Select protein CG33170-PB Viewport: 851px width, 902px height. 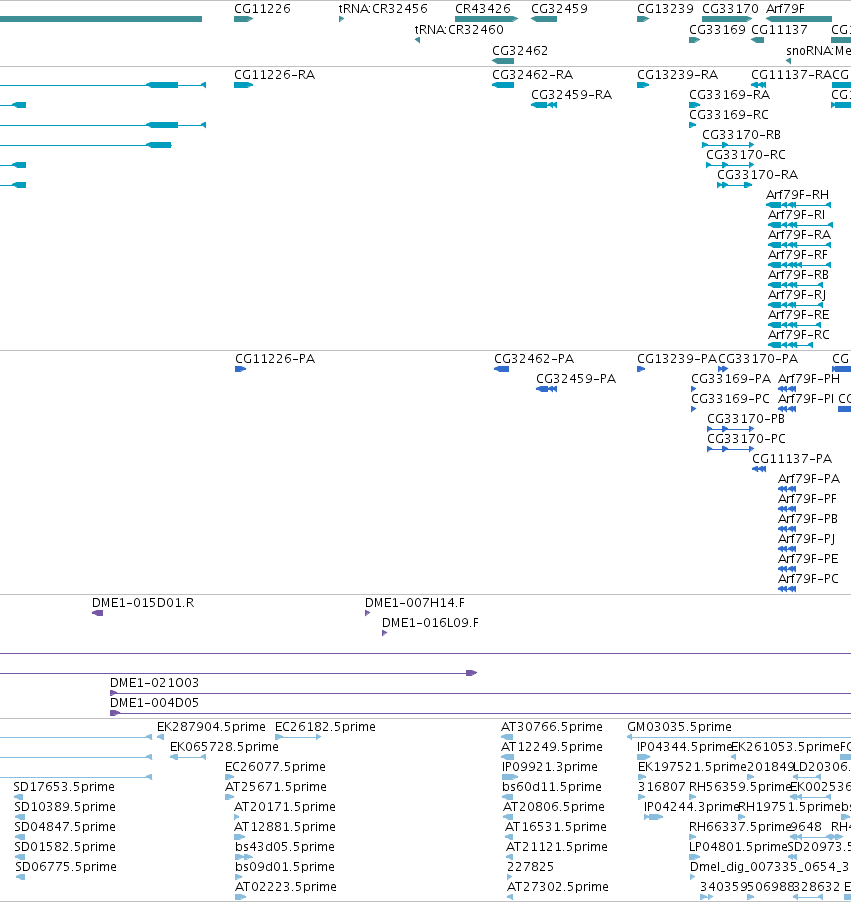(730, 429)
